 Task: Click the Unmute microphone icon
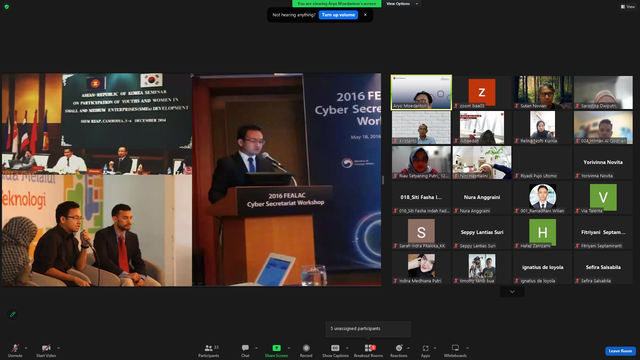(15, 348)
